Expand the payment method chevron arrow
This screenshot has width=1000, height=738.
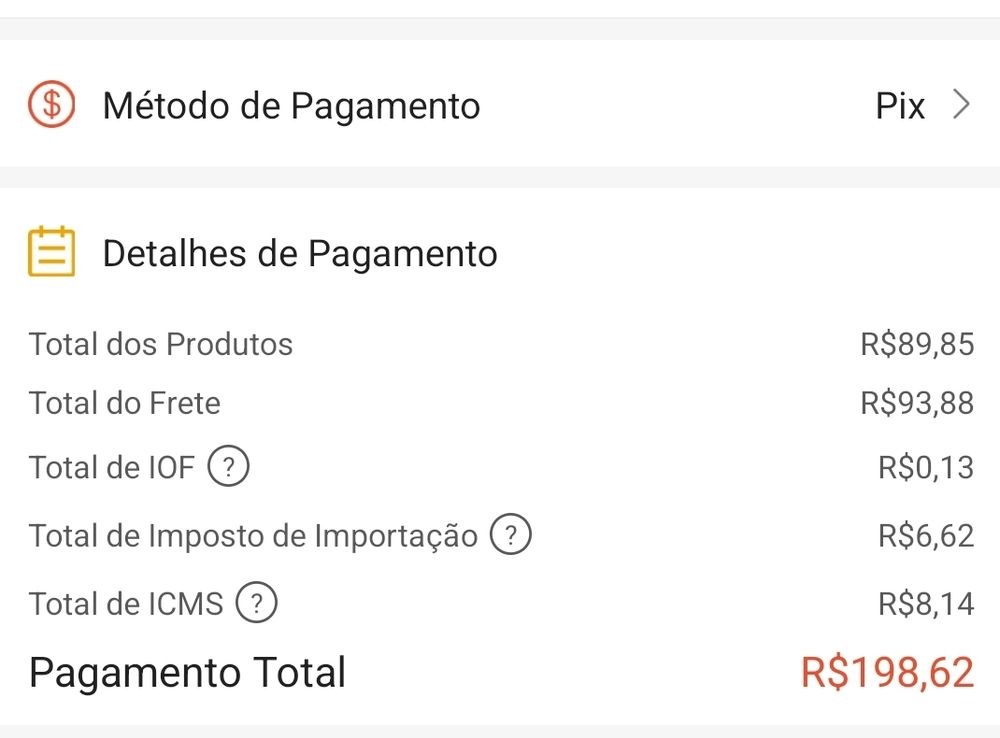pos(961,104)
